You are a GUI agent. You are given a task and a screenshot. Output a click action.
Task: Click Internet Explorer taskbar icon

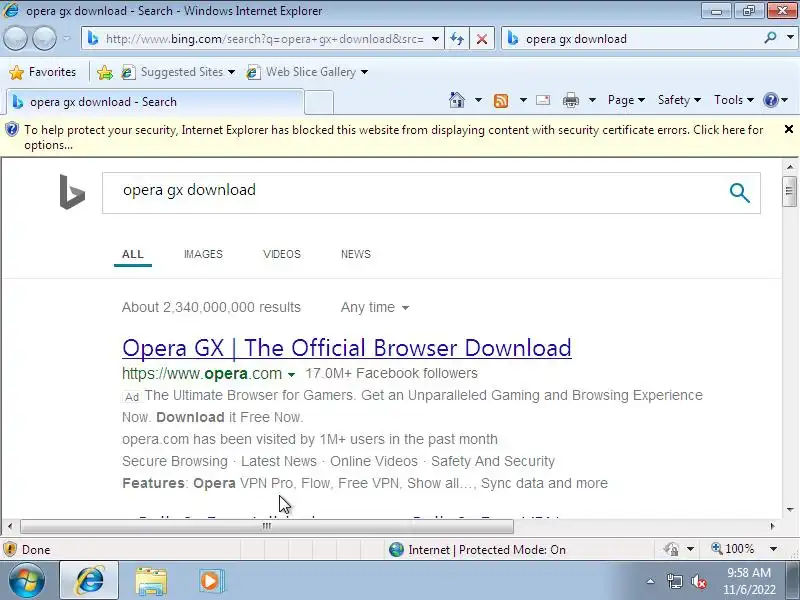pyautogui.click(x=90, y=580)
